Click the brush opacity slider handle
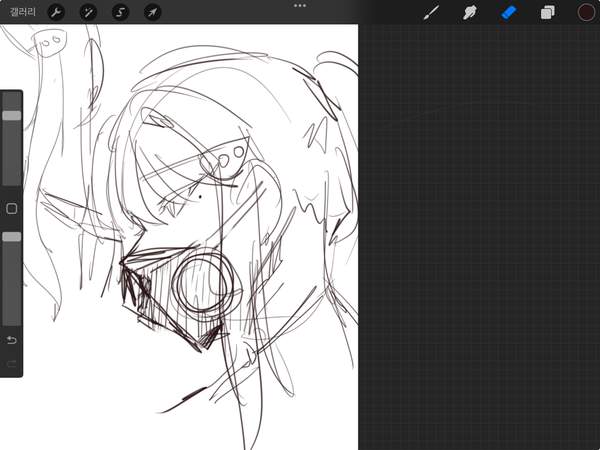Image resolution: width=600 pixels, height=450 pixels. coord(12,237)
